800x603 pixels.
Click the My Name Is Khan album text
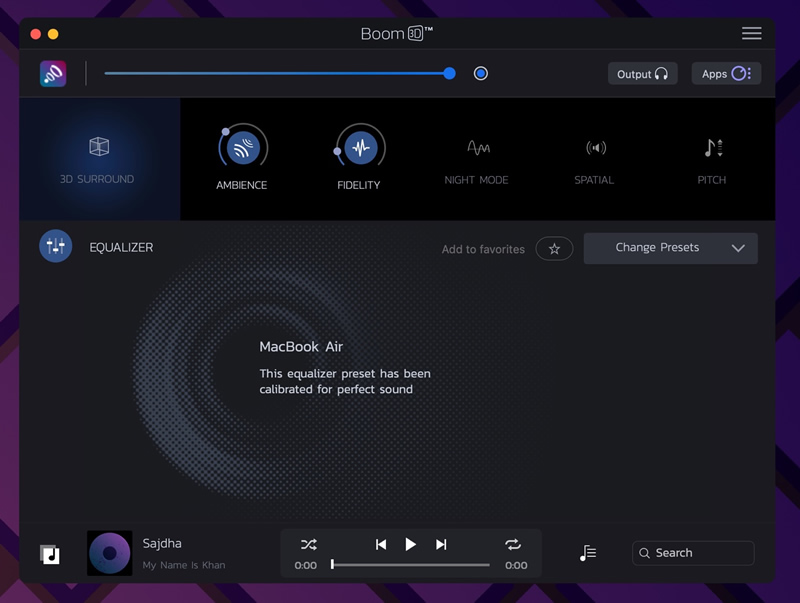tap(184, 565)
